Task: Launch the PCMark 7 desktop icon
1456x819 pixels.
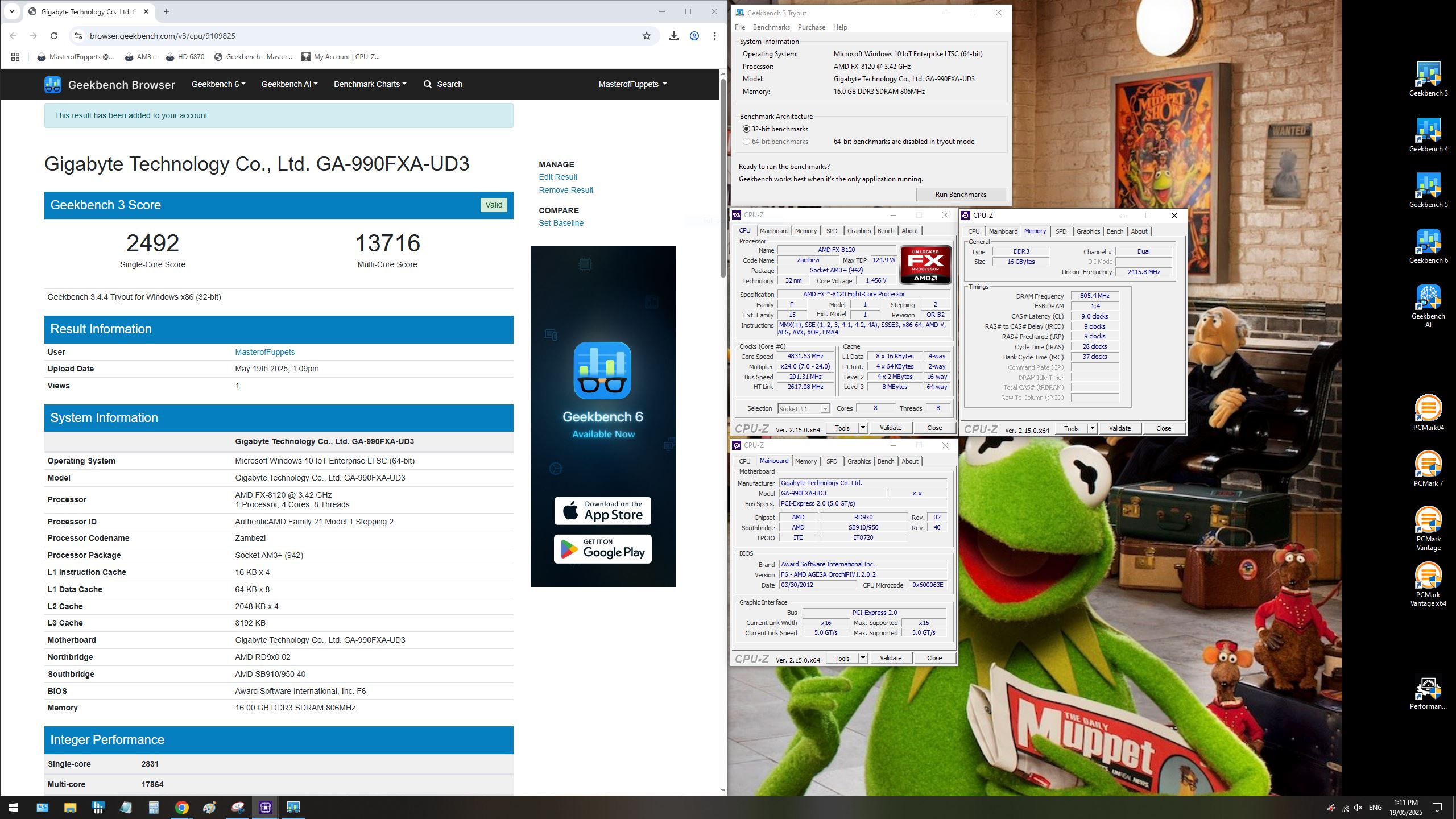Action: 1428,469
